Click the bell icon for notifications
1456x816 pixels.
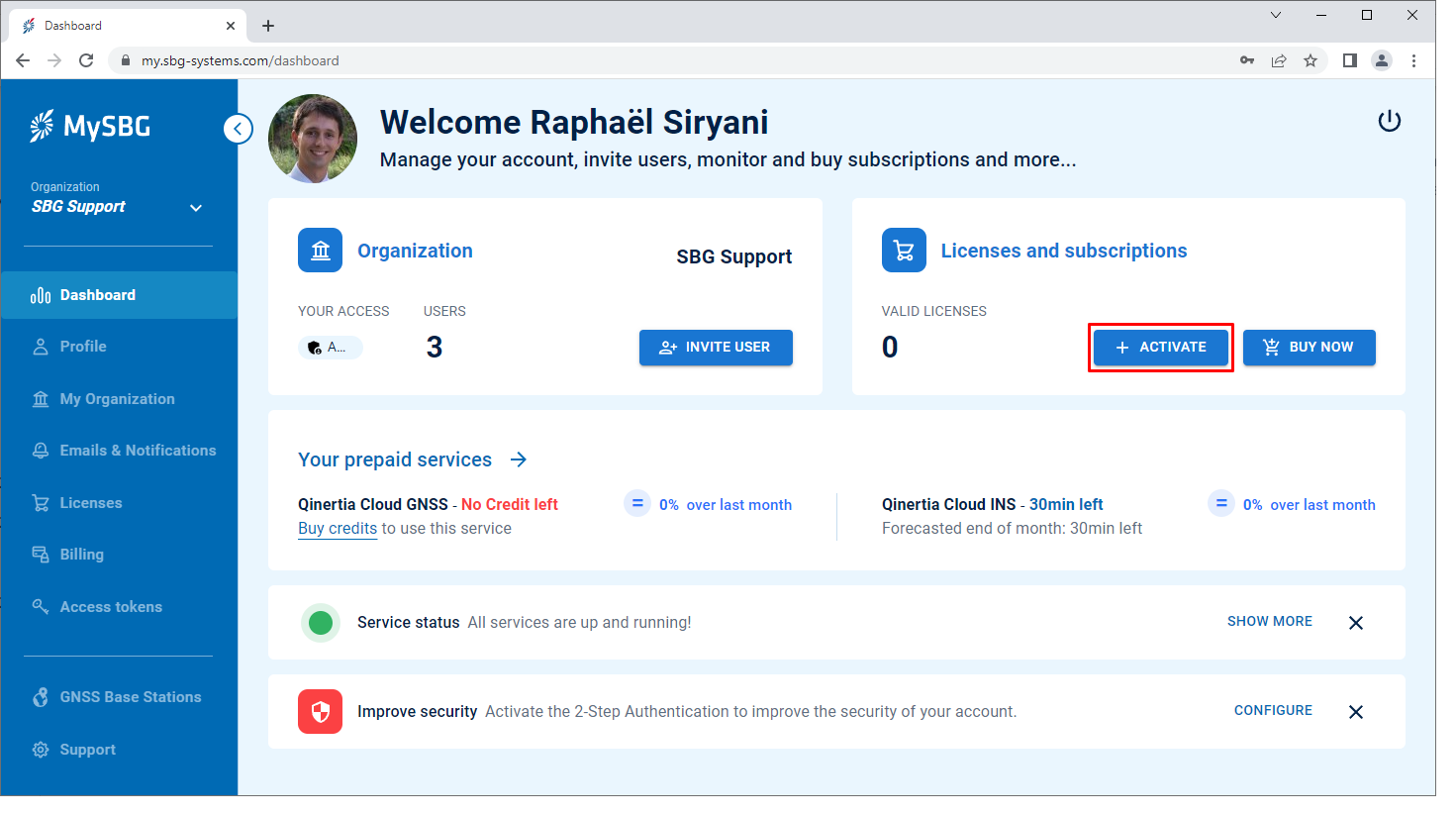pos(41,451)
